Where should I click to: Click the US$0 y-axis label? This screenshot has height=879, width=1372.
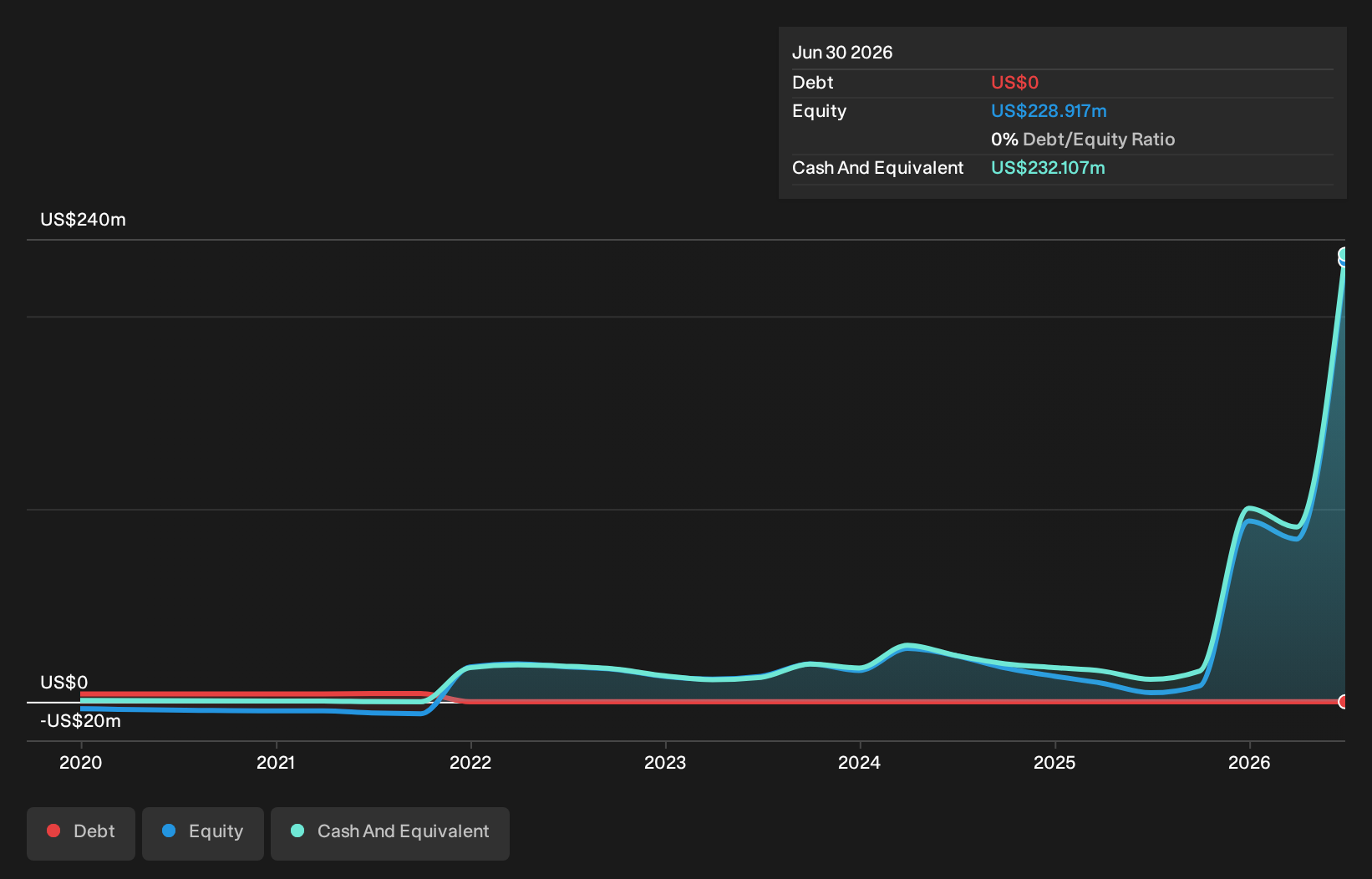[x=64, y=683]
